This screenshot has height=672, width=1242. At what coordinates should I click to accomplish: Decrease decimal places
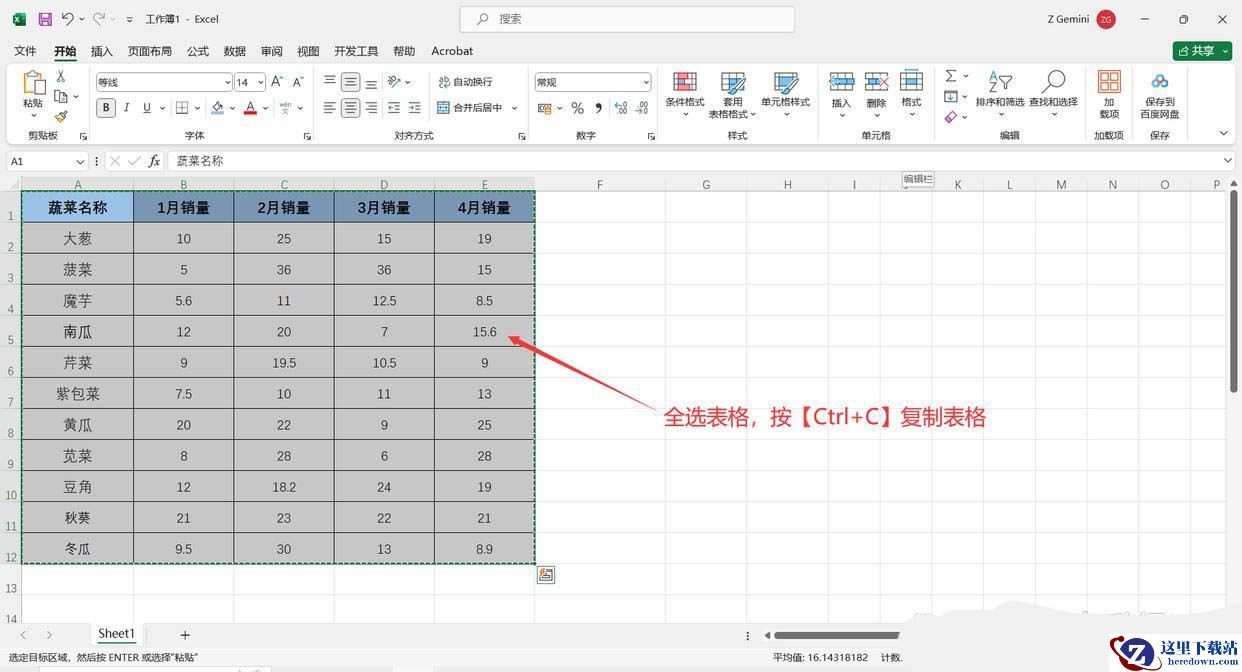click(642, 108)
